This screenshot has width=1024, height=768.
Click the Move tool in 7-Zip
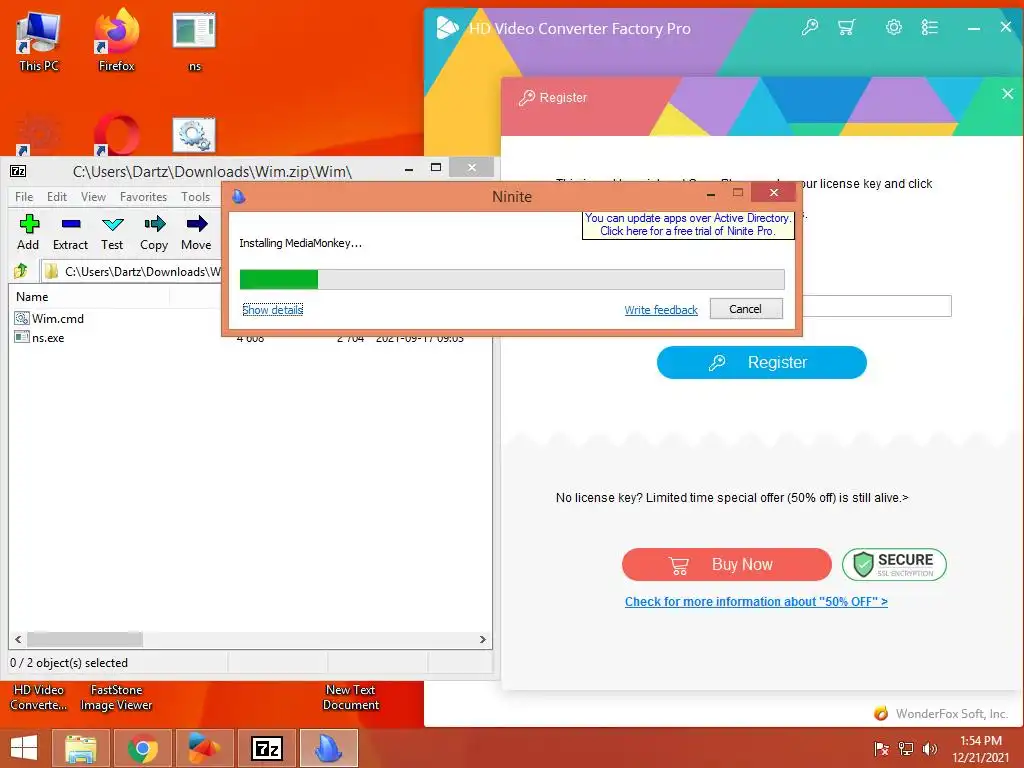(196, 232)
